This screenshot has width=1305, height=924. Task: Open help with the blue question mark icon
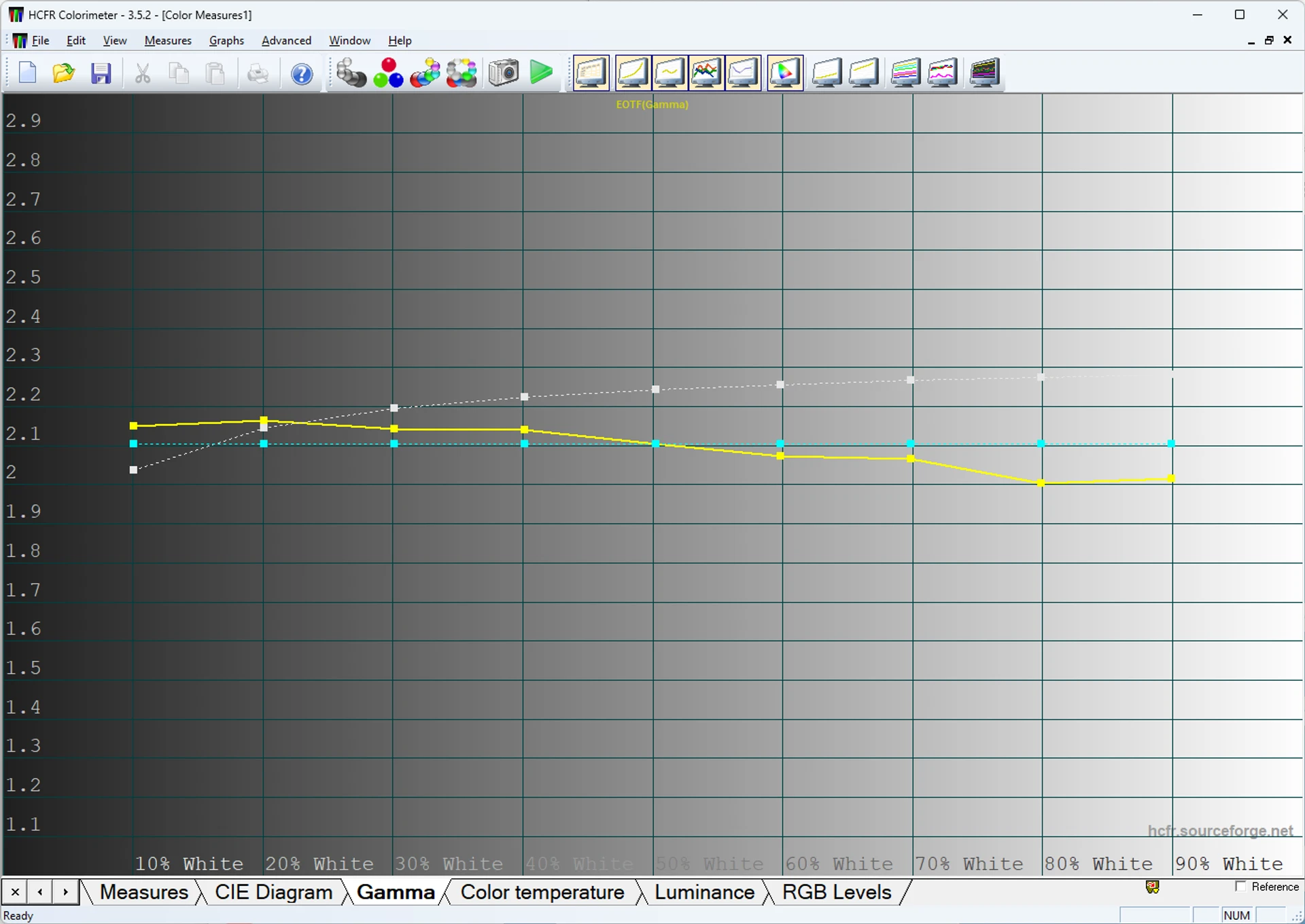[x=302, y=73]
